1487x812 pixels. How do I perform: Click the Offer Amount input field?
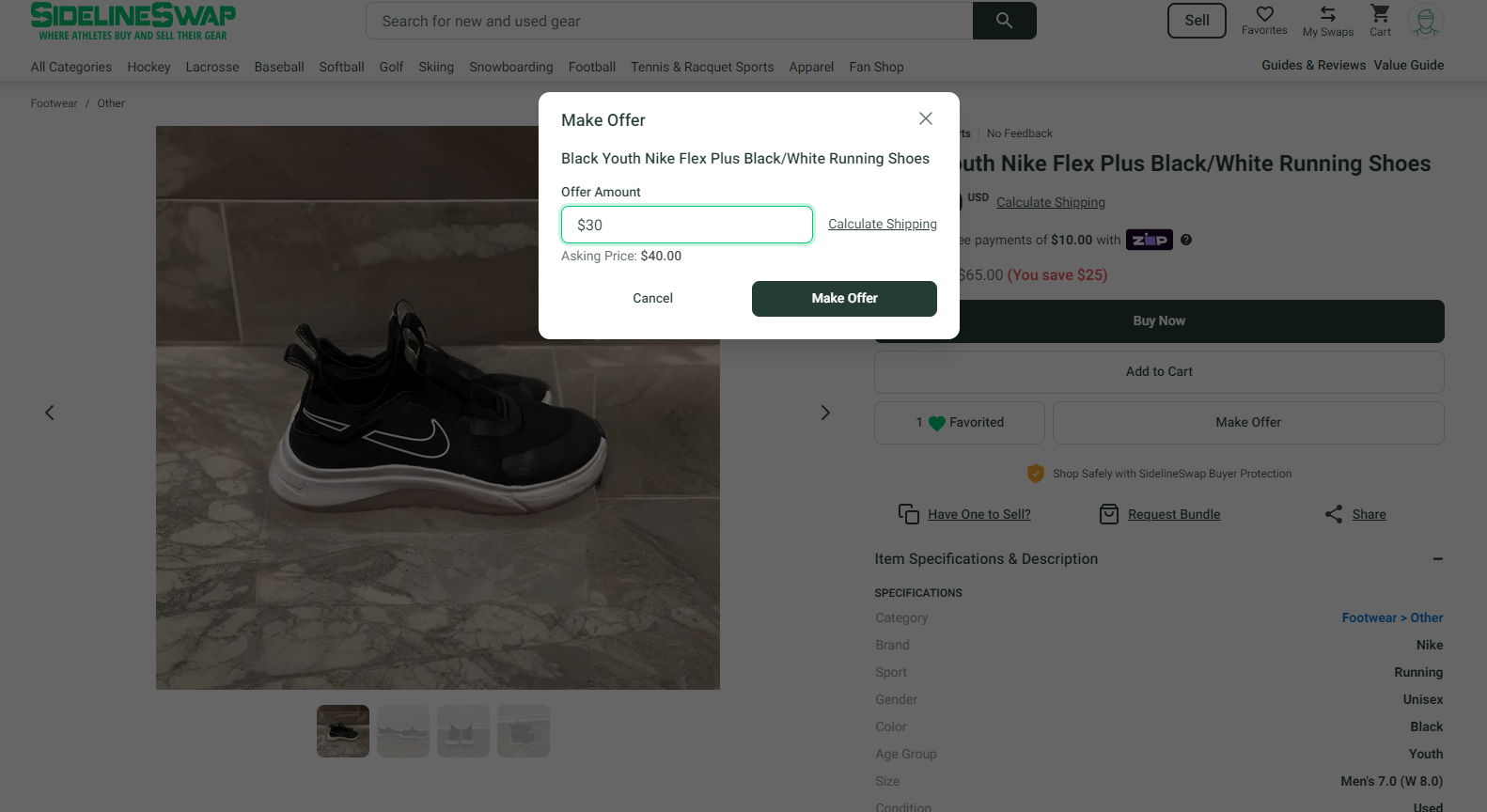tap(687, 225)
